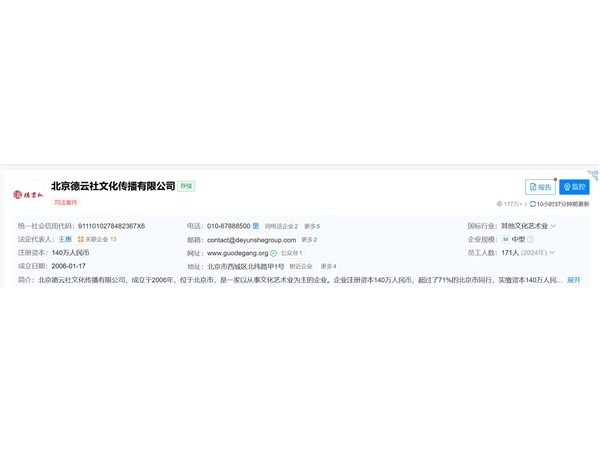This screenshot has height=450, width=600.
Task: Open the 司法案件 red tag
Action: click(x=65, y=202)
